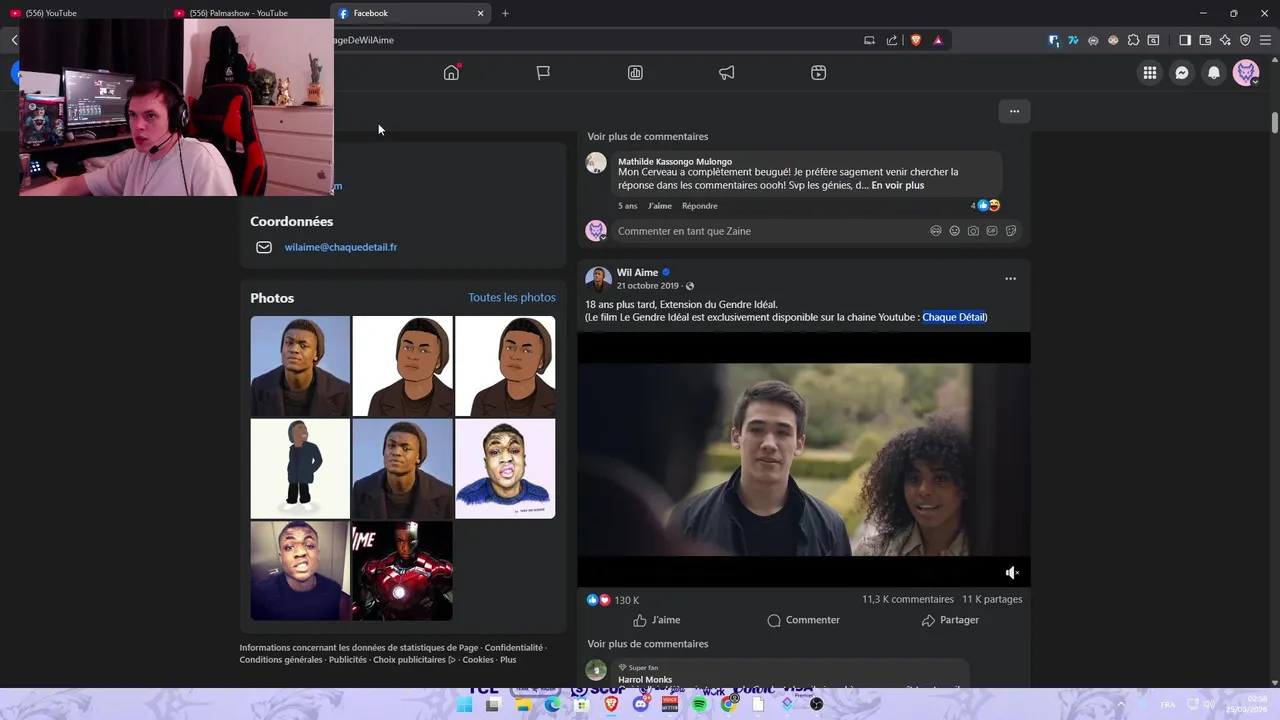Open Discord from the taskbar

pos(641,705)
